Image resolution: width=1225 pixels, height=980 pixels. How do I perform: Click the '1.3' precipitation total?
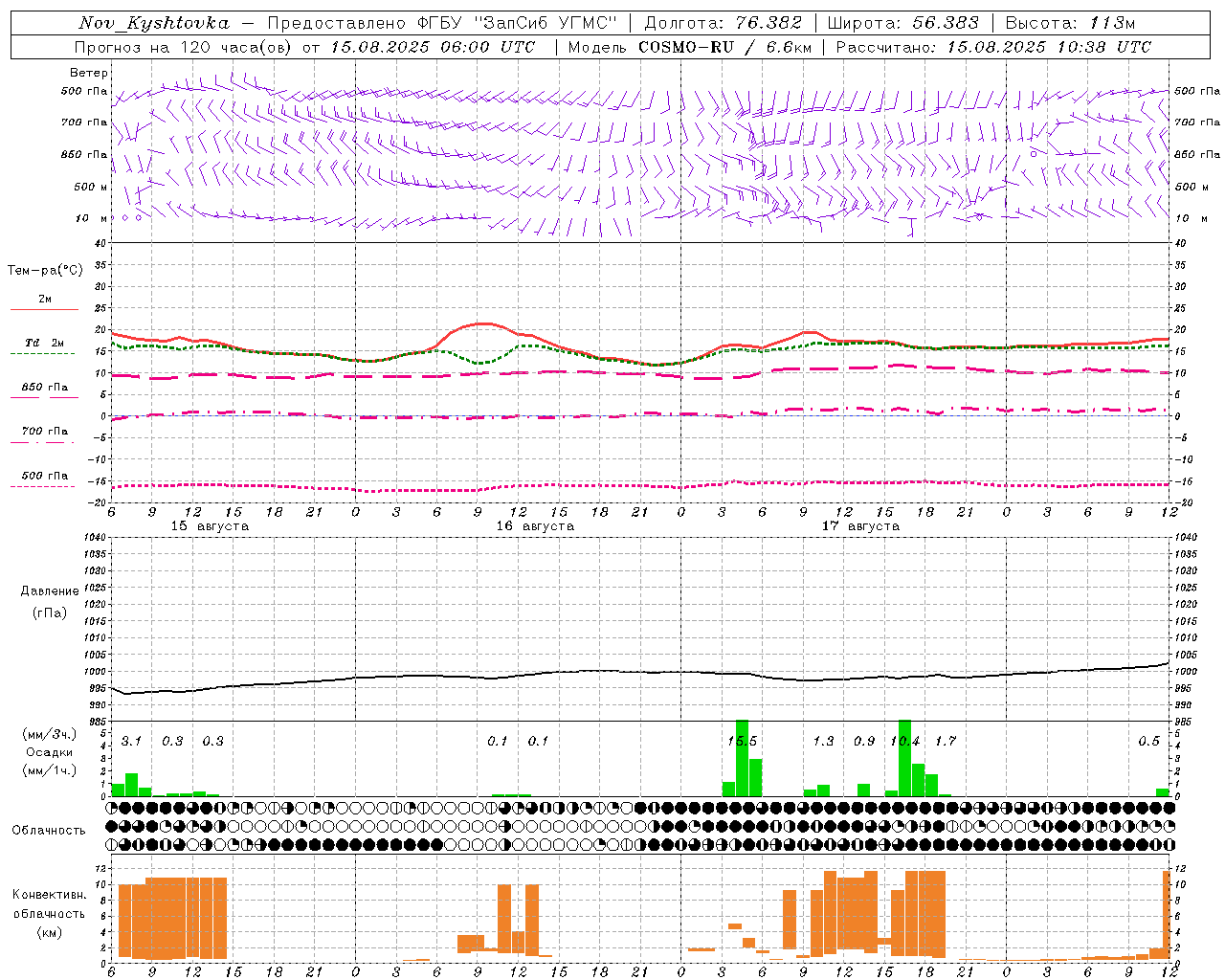pyautogui.click(x=823, y=741)
